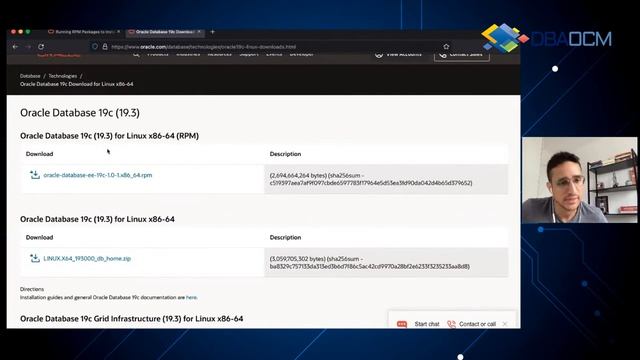The image size is (640, 360).
Task: Open the Resources menu in Oracle header
Action: (220, 54)
